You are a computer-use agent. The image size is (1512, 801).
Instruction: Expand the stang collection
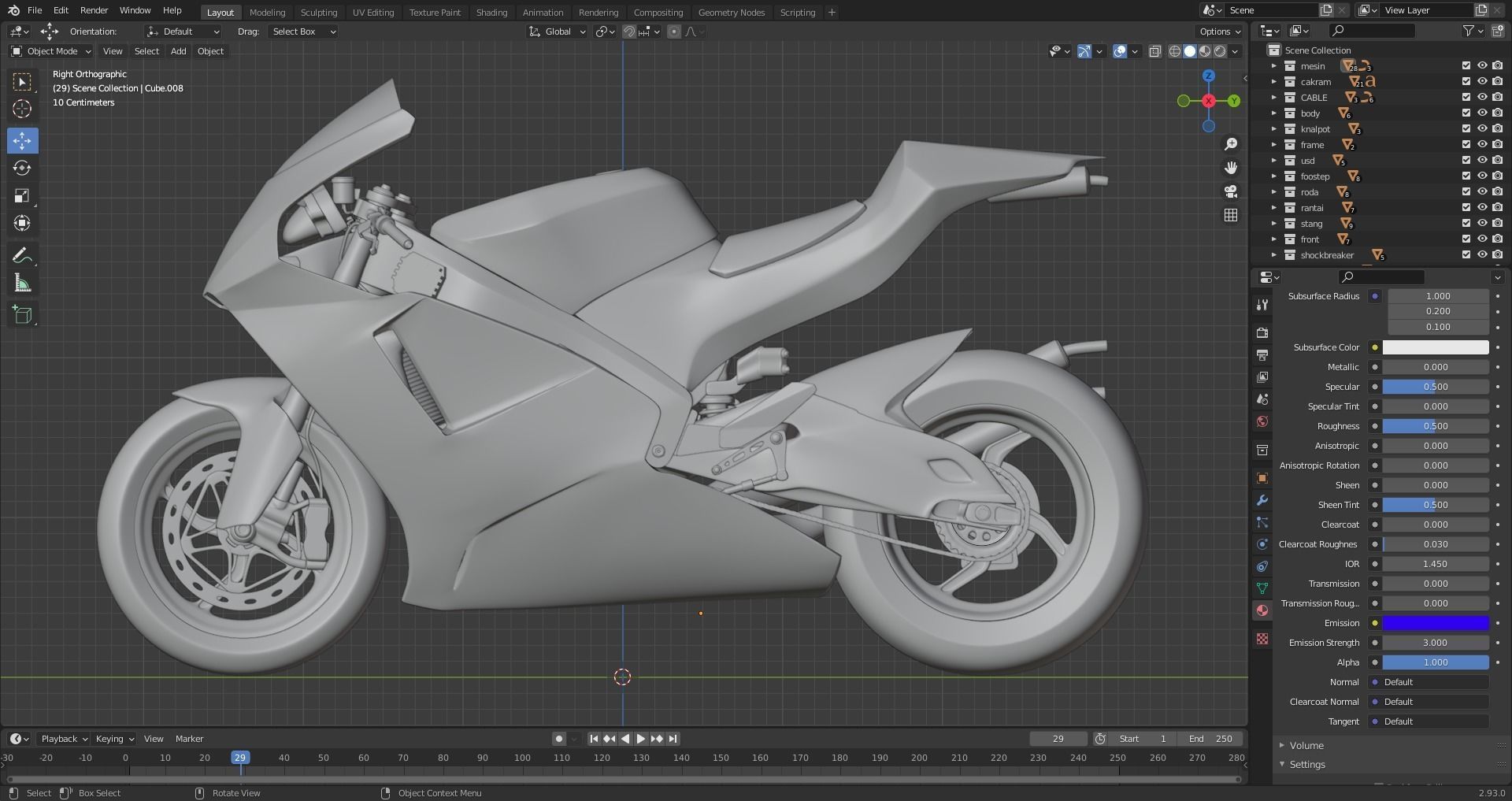click(1274, 224)
